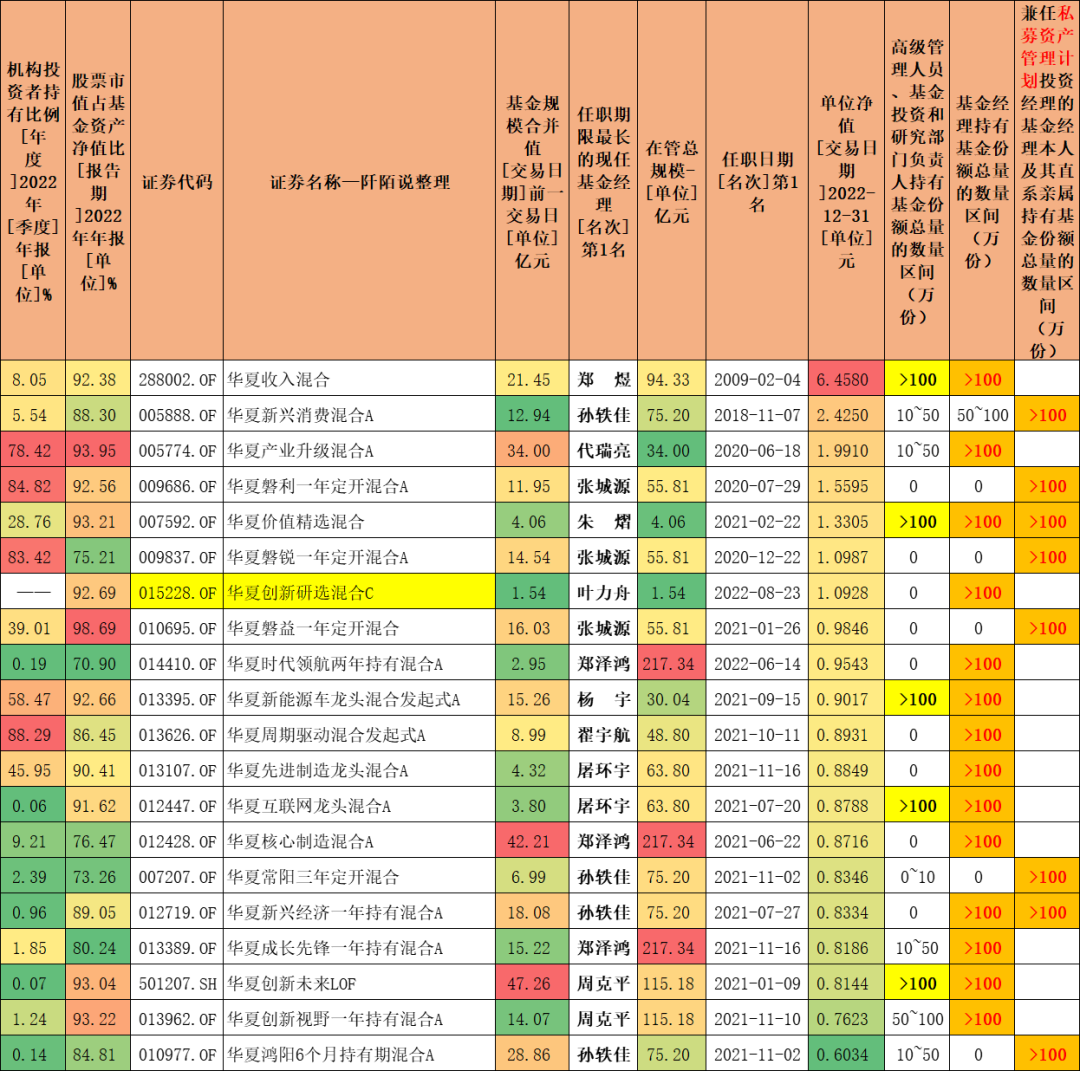The image size is (1080, 1071).
Task: Select the 单位净值 column header
Action: tap(845, 177)
